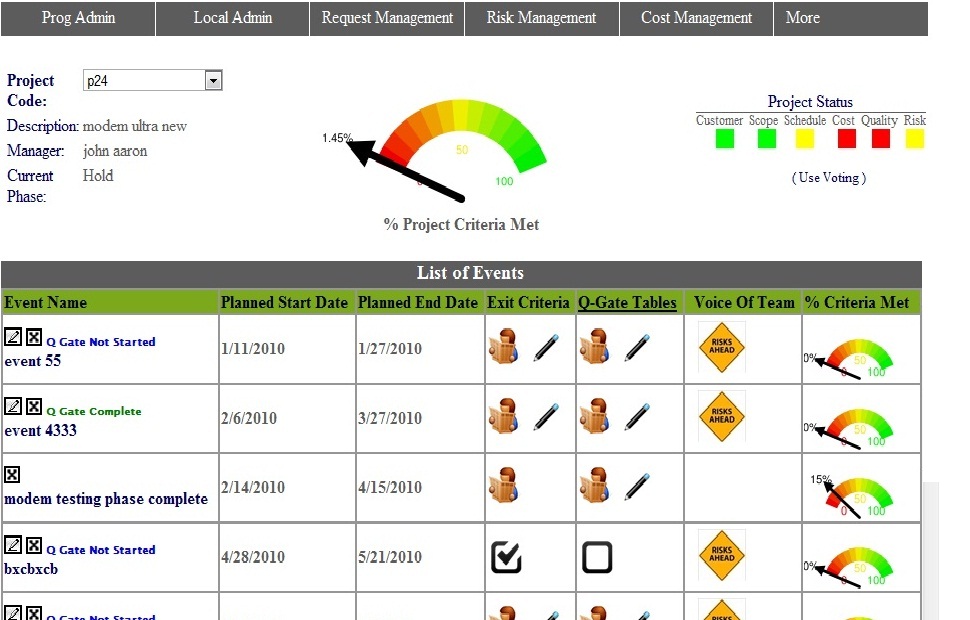
Task: Click the red Cost status swatch
Action: coord(846,139)
